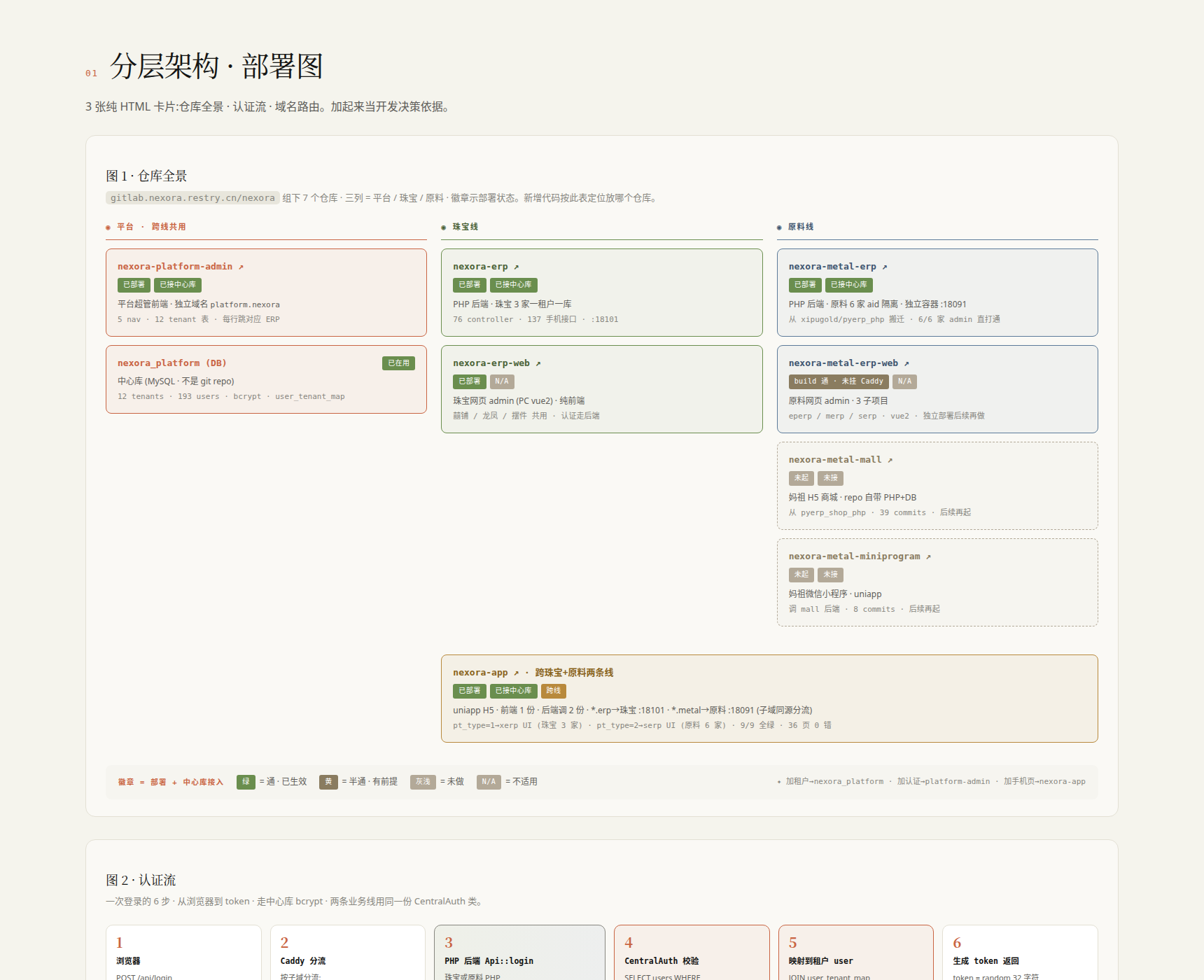The height and width of the screenshot is (980, 1204).
Task: Click 已接中心库 badge in nexora-metal-erp card
Action: [x=849, y=285]
